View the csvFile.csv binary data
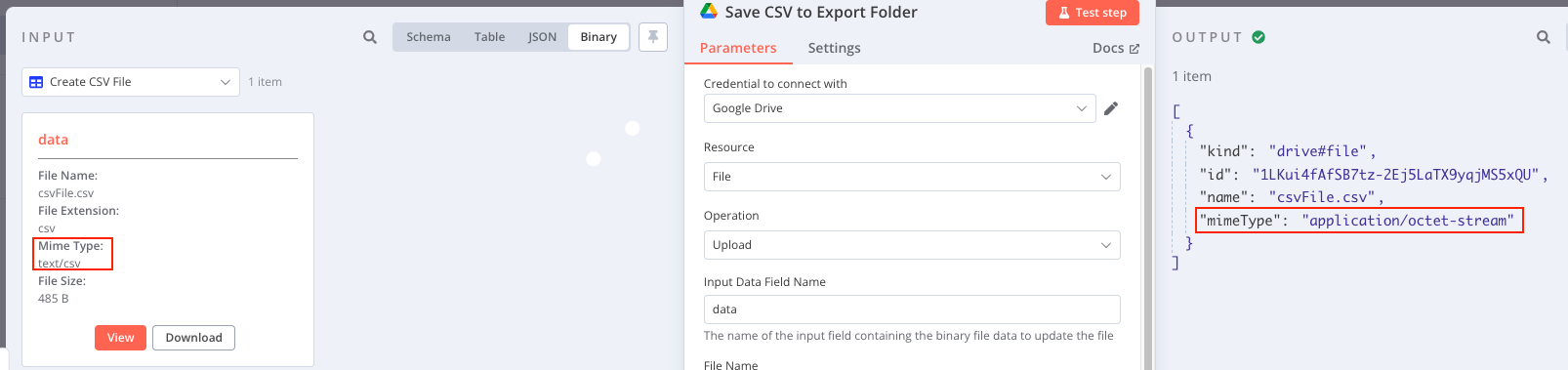 [120, 338]
